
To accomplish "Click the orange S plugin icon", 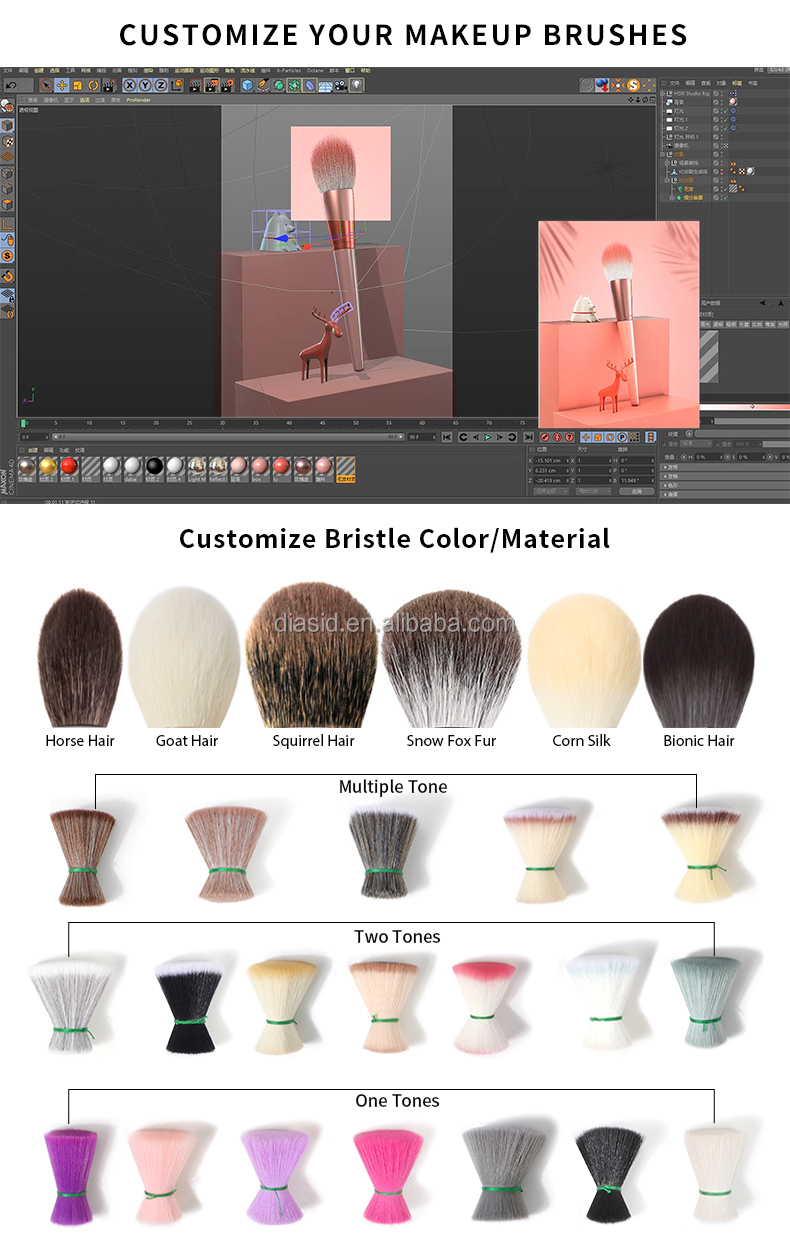I will click(633, 85).
